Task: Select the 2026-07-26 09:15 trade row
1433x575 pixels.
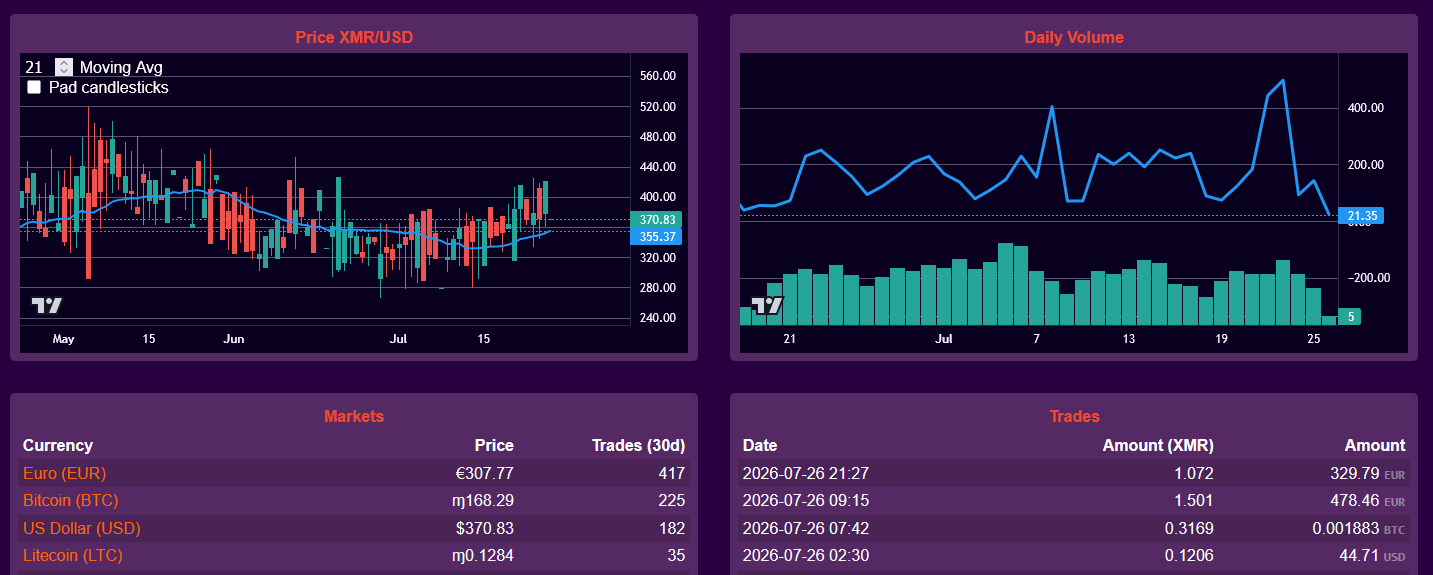Action: 1074,500
